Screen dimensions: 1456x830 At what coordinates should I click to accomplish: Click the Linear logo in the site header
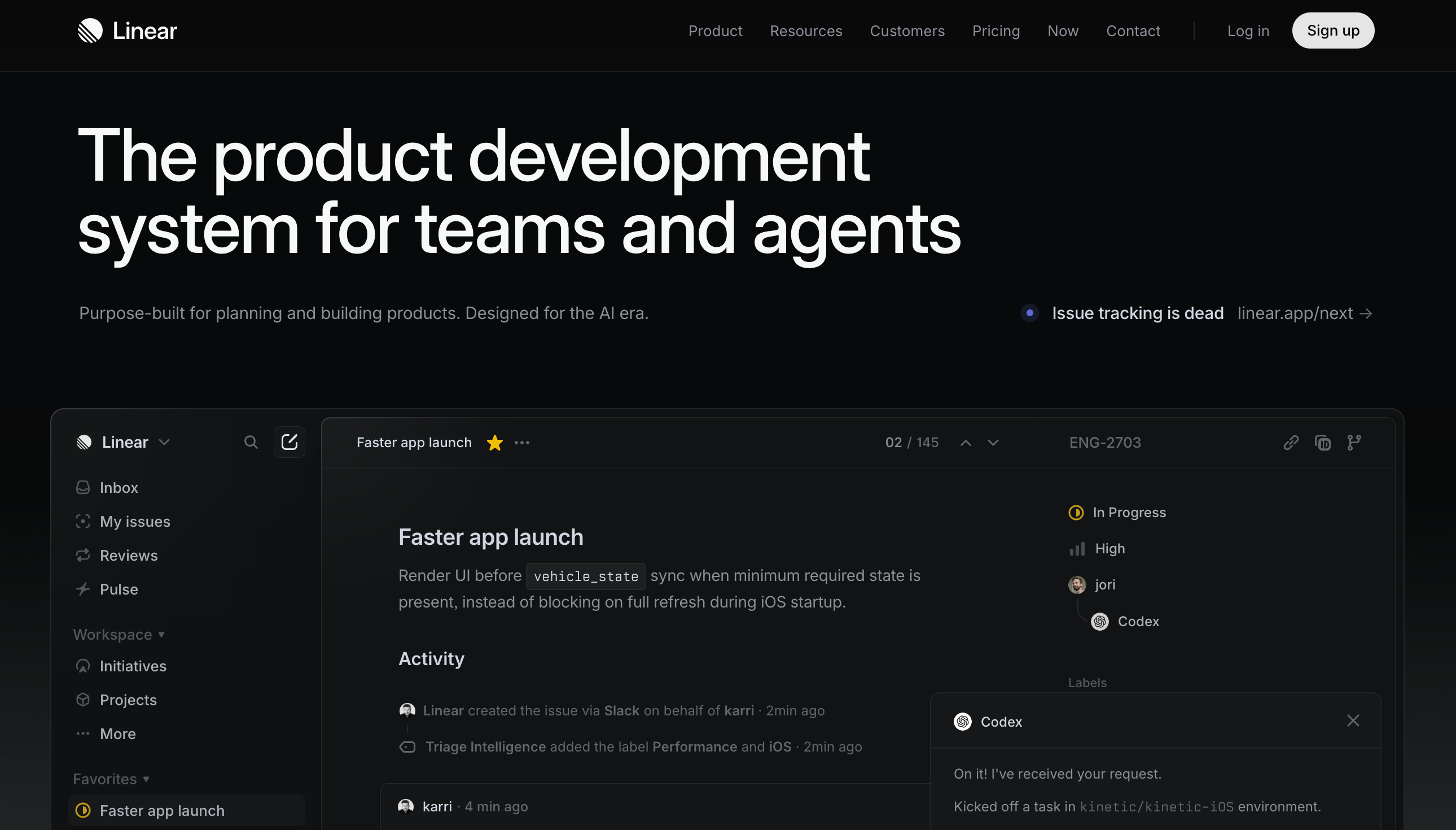127,31
